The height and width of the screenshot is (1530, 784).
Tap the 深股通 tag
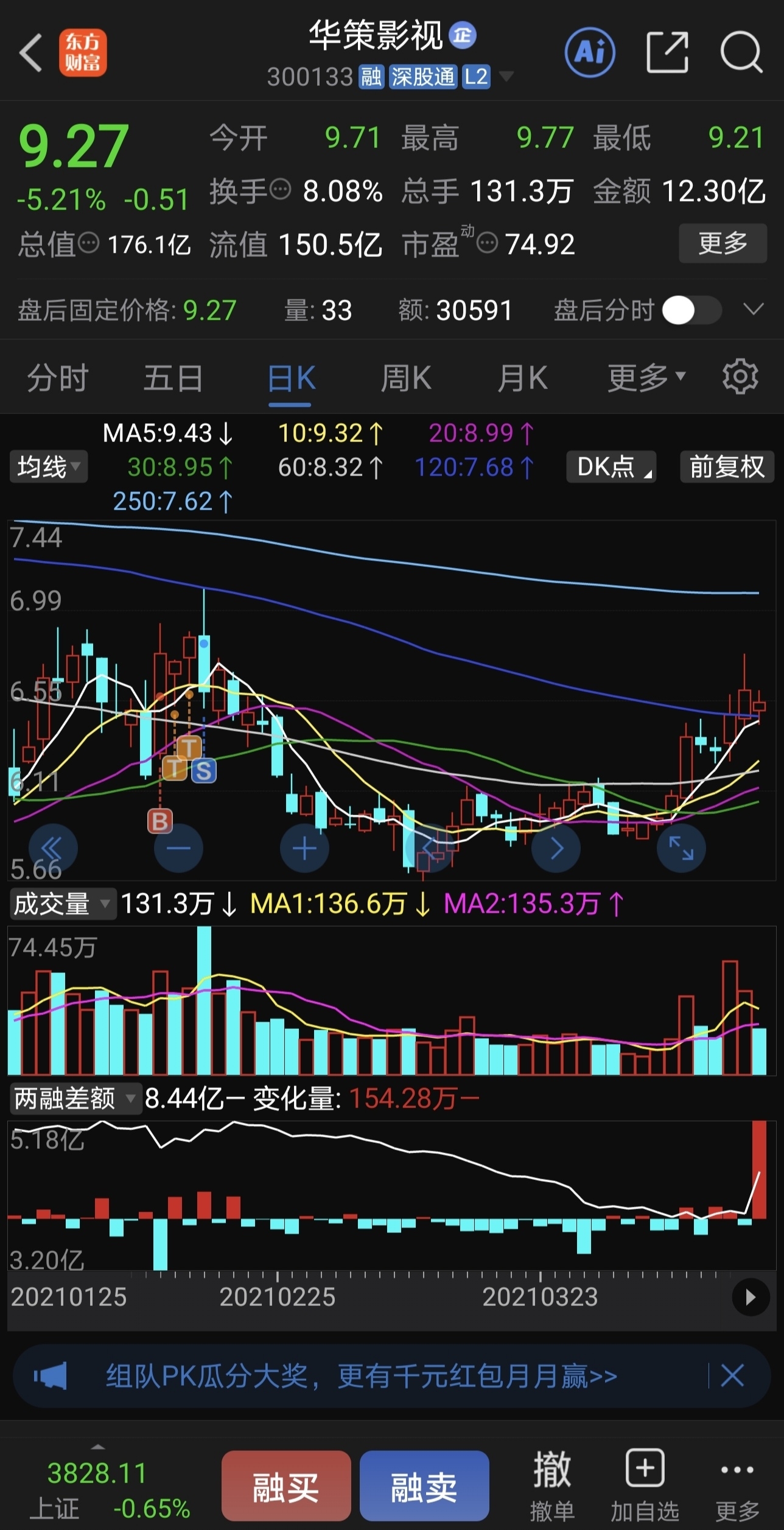423,77
